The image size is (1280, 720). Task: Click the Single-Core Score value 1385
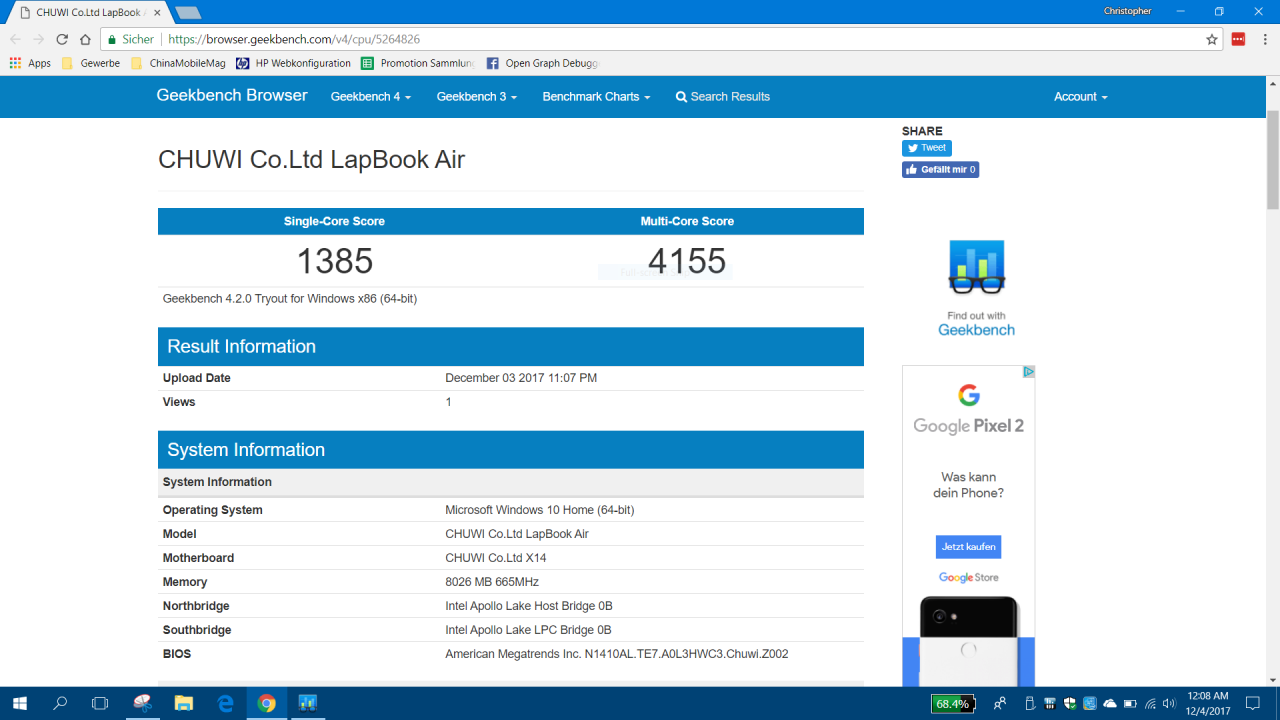tap(334, 261)
